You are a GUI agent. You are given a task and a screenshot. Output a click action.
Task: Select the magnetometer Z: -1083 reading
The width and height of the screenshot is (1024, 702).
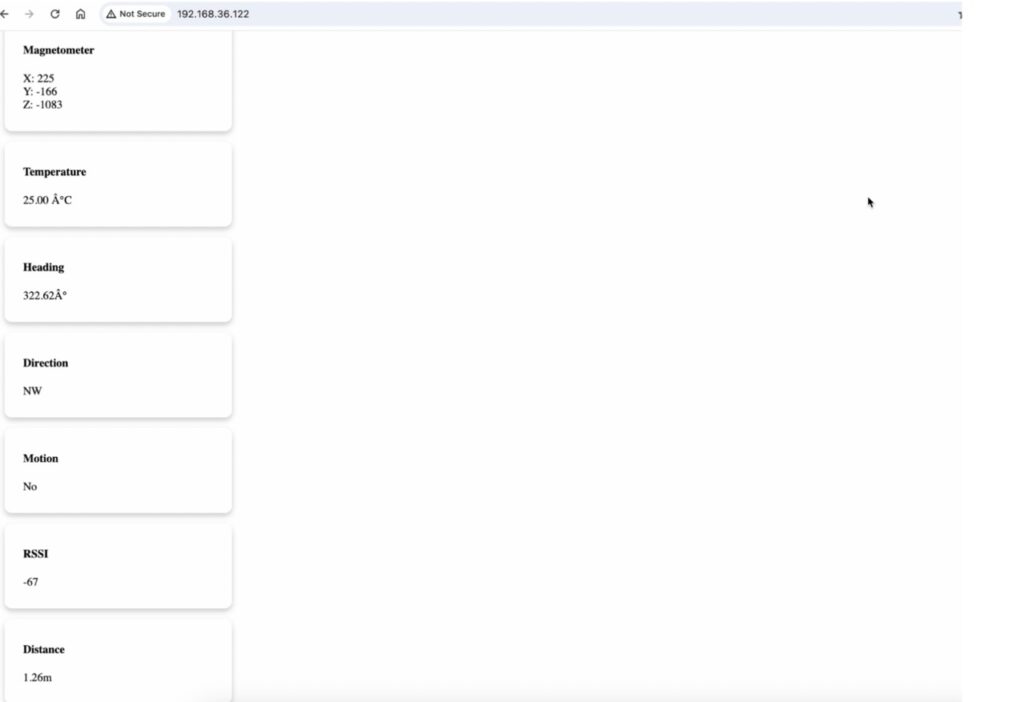[x=43, y=104]
